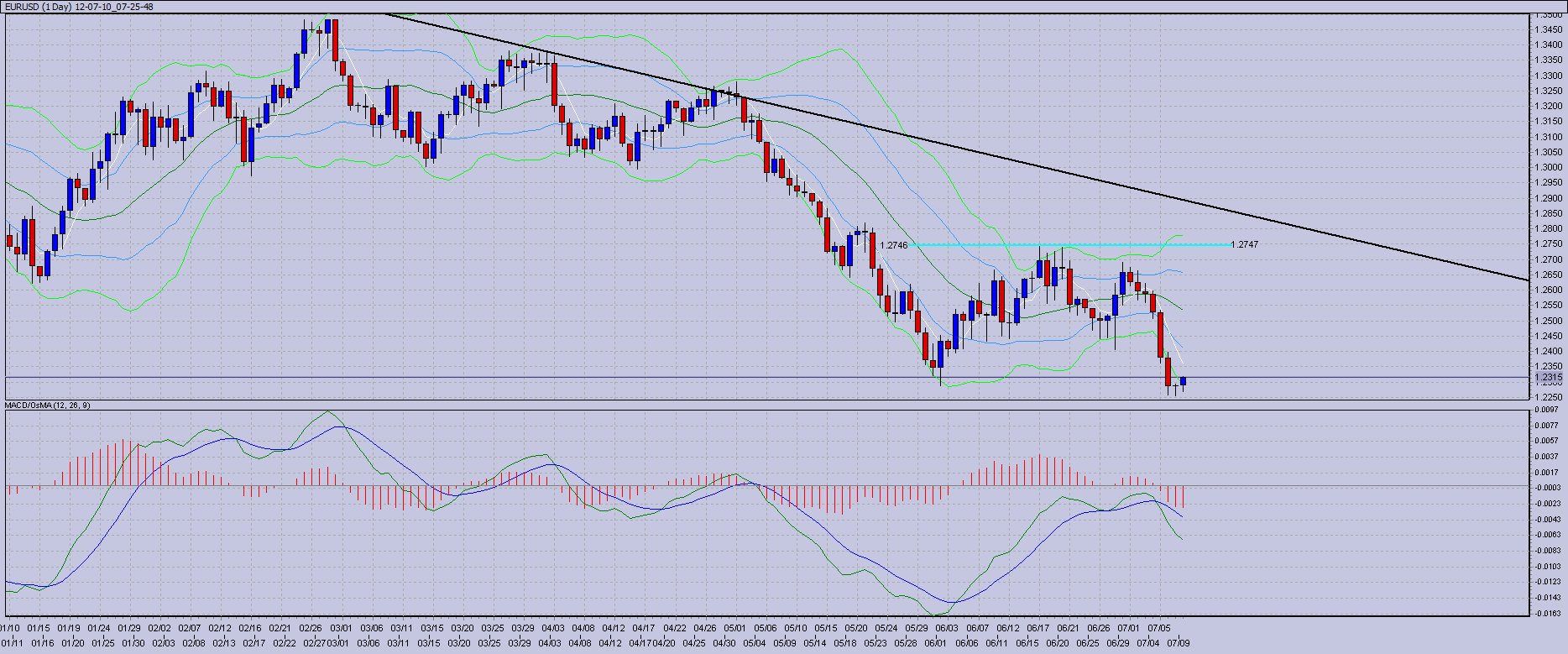Viewport: 1568px width, 654px height.
Task: Click the 0.0057 MACD scale value
Action: 1547,441
